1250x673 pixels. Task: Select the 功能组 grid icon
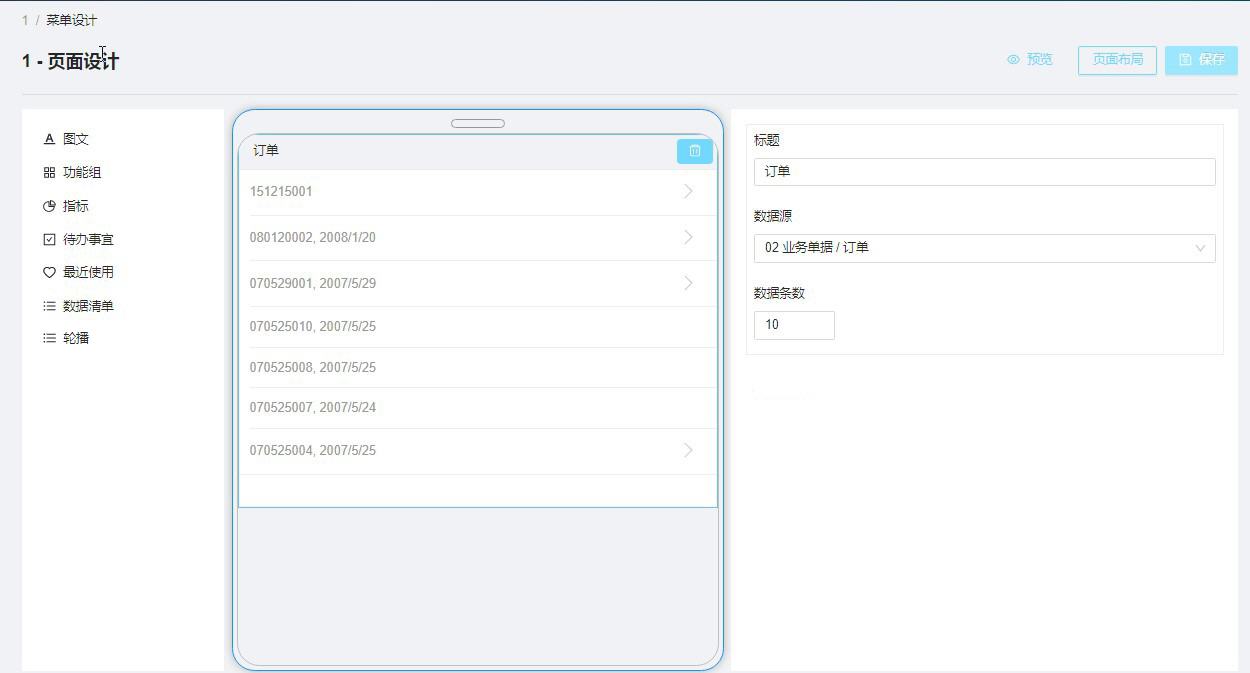[x=49, y=173]
